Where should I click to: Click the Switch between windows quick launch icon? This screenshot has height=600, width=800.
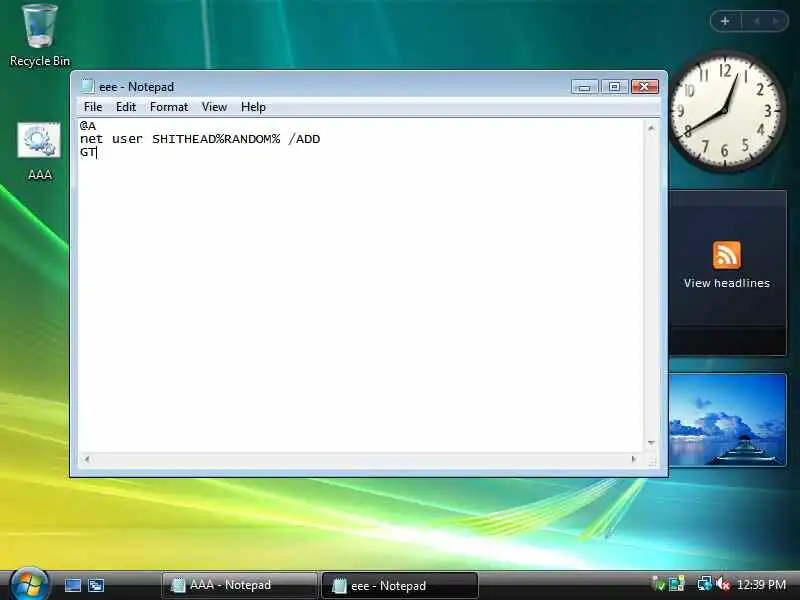pos(96,585)
